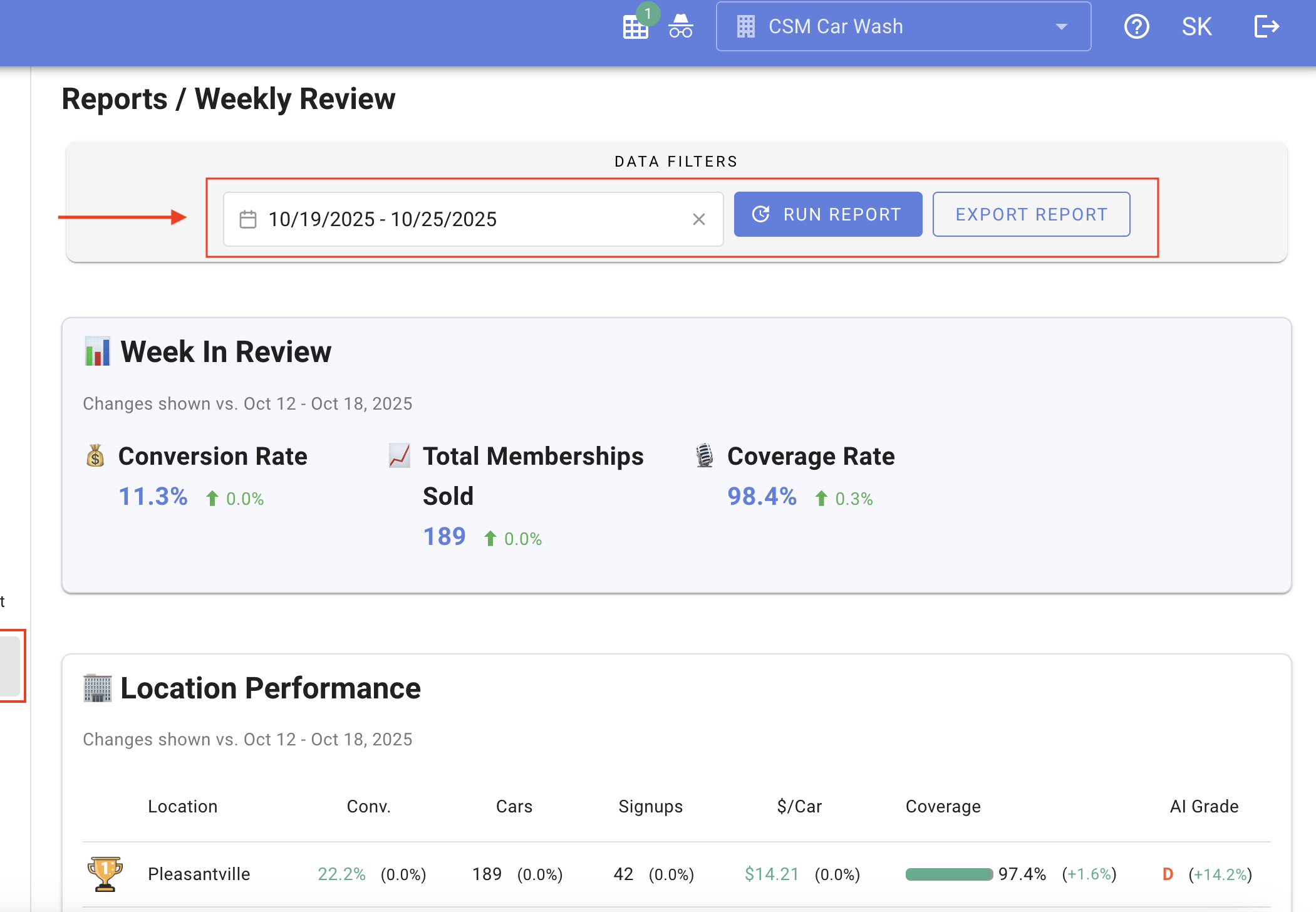
Task: Click the Pleasantville coverage progress bar
Action: coord(949,874)
